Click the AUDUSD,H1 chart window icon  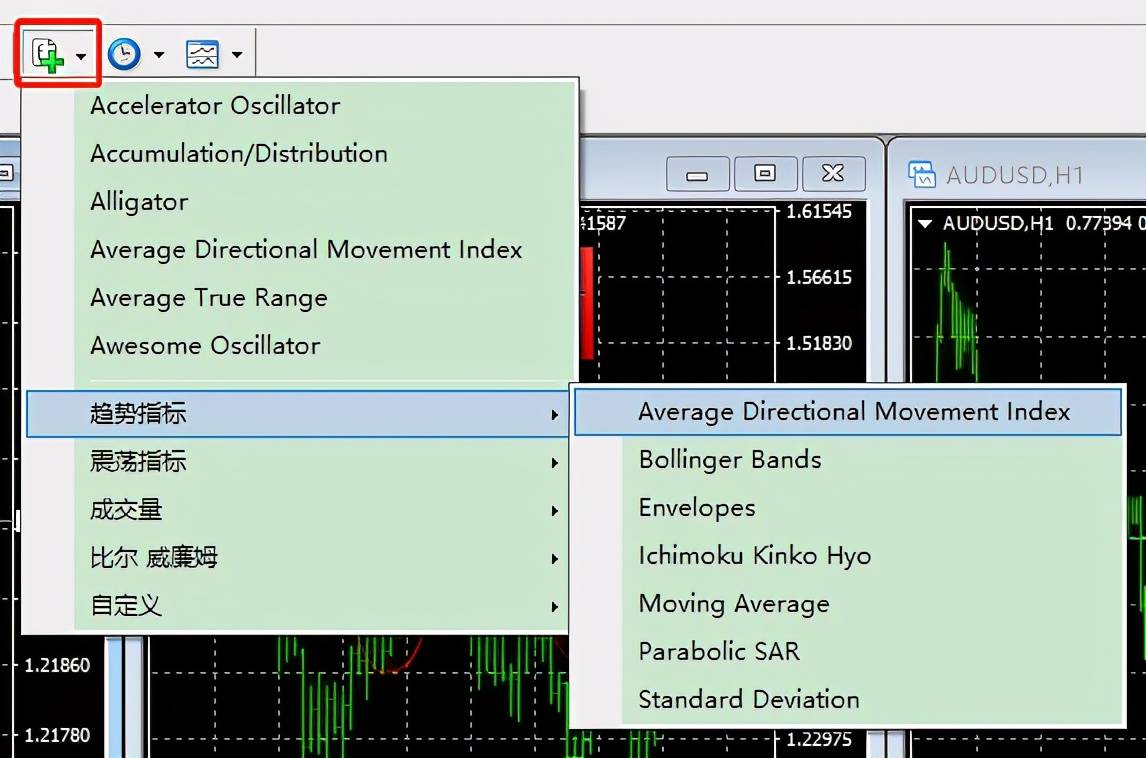point(921,175)
